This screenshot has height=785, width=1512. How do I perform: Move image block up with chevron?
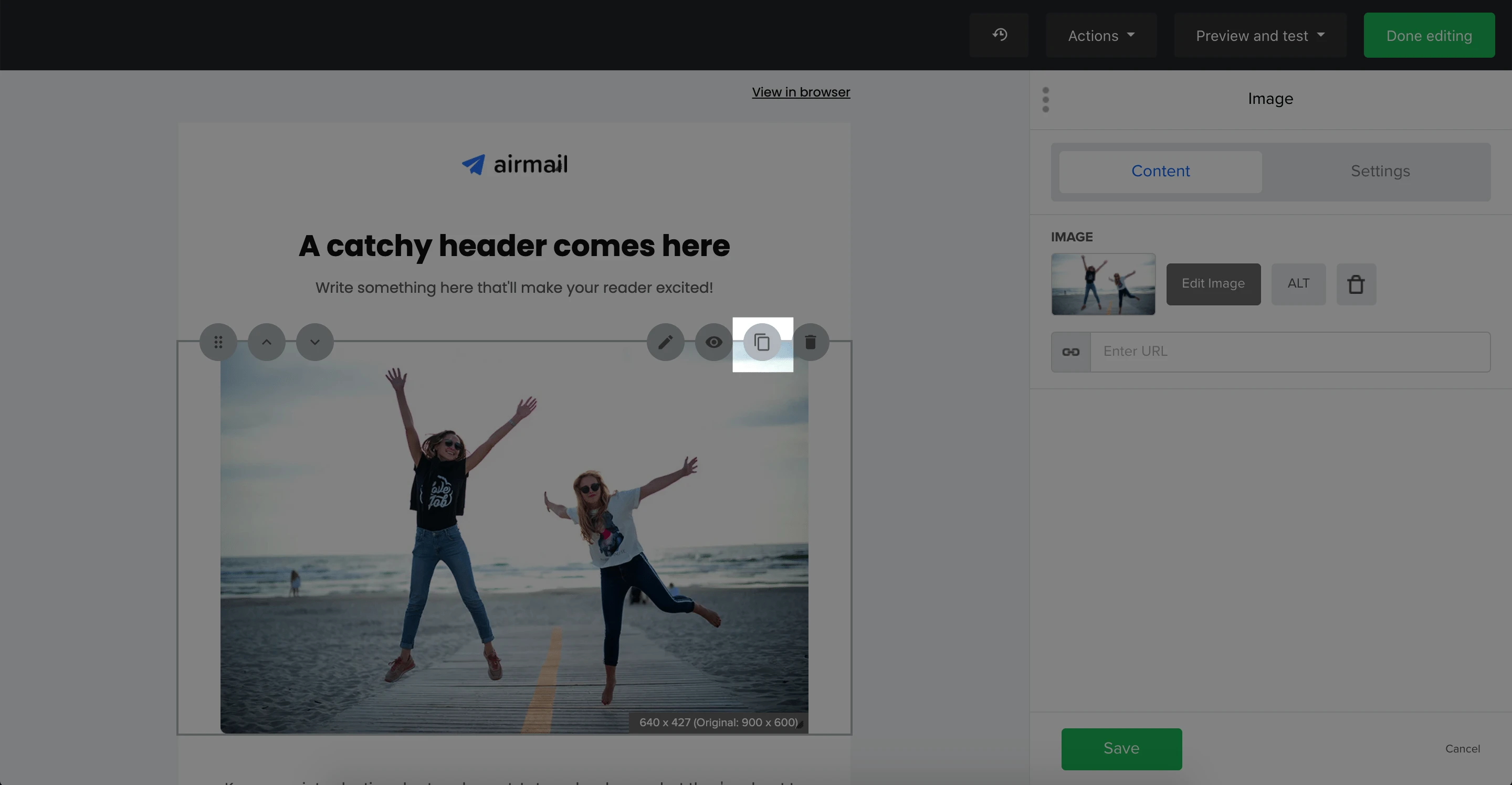click(267, 342)
